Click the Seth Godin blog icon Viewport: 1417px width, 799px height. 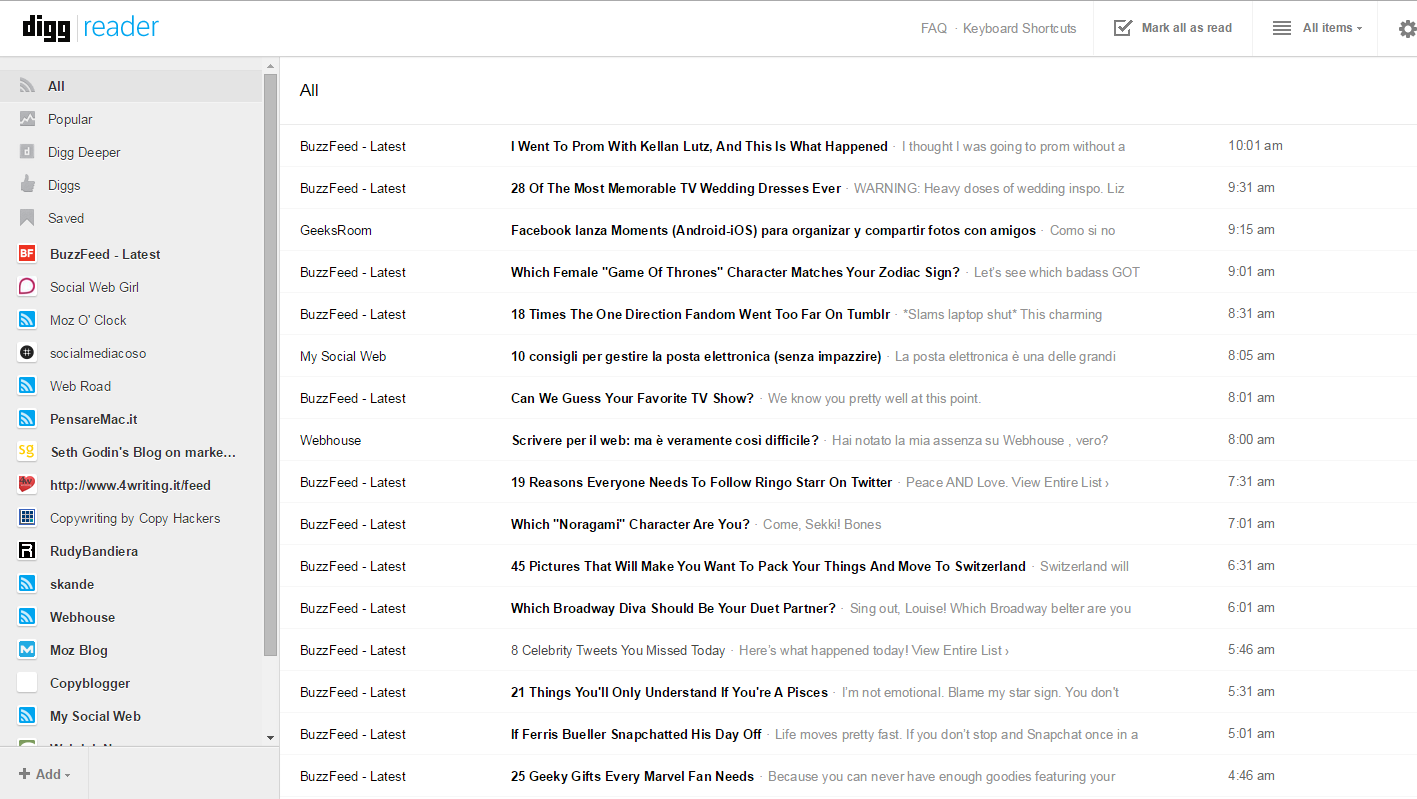point(28,452)
